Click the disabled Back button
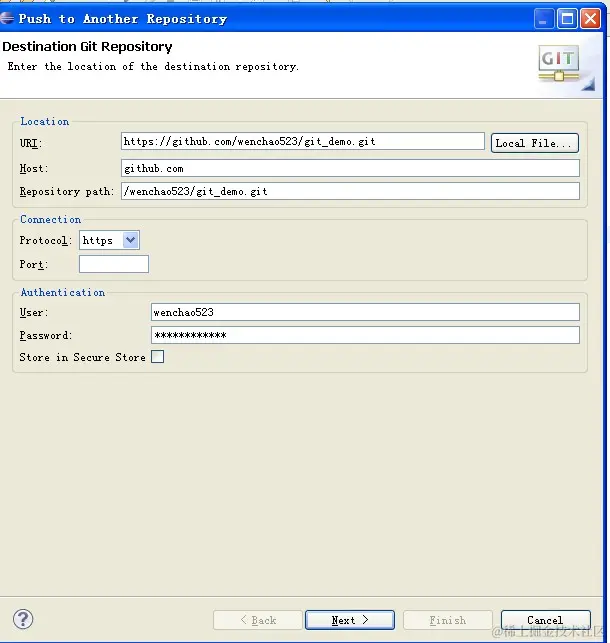610x643 pixels. pyautogui.click(x=258, y=620)
